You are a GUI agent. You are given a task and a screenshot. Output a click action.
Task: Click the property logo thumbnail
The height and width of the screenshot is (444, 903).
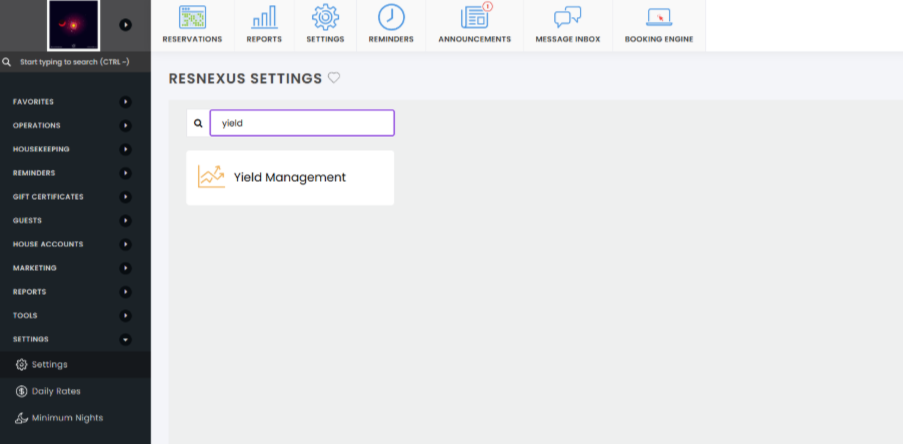pyautogui.click(x=73, y=25)
